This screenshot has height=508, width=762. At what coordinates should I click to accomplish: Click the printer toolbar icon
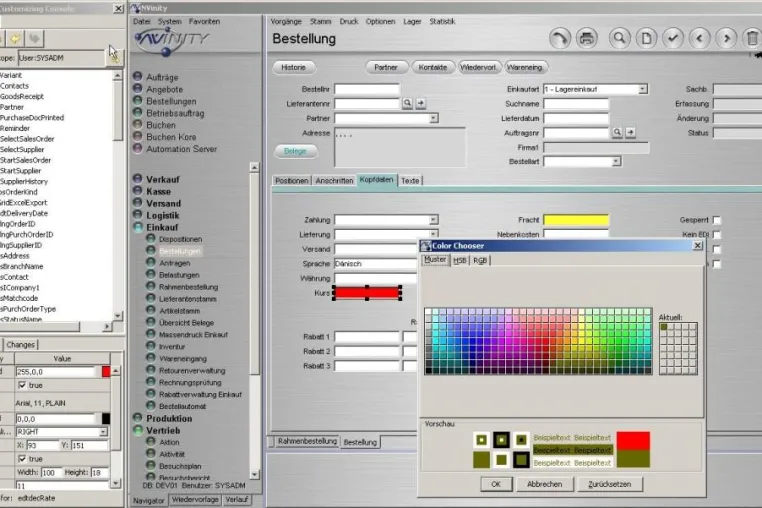[587, 38]
